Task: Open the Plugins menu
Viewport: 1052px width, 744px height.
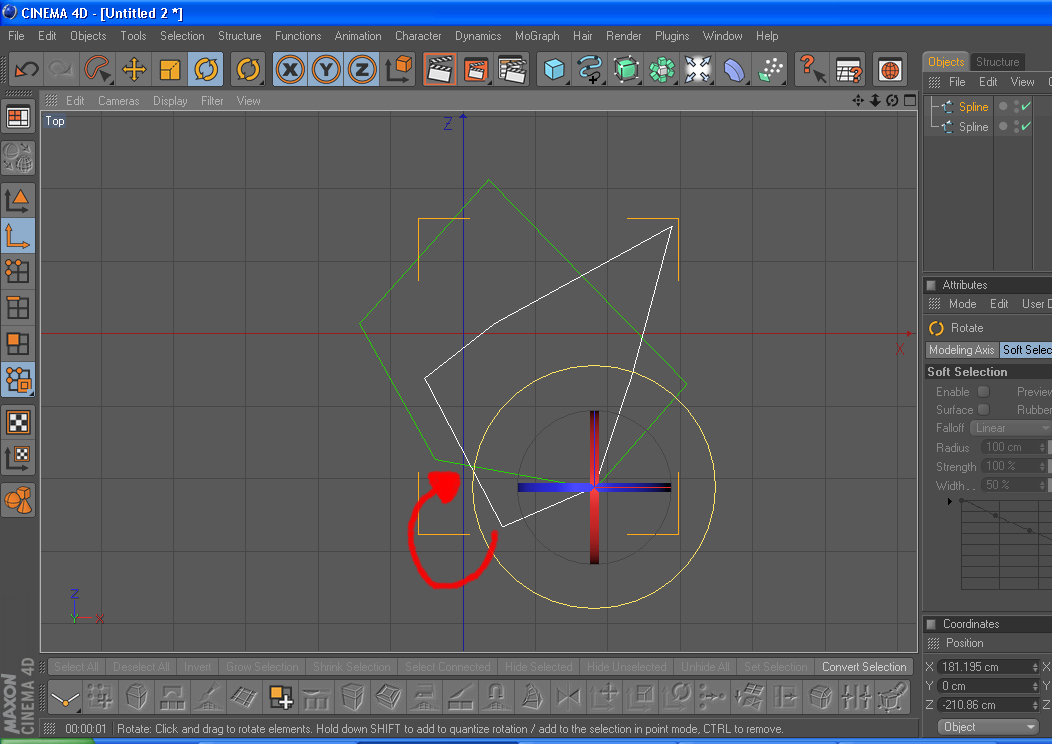Action: pyautogui.click(x=672, y=36)
